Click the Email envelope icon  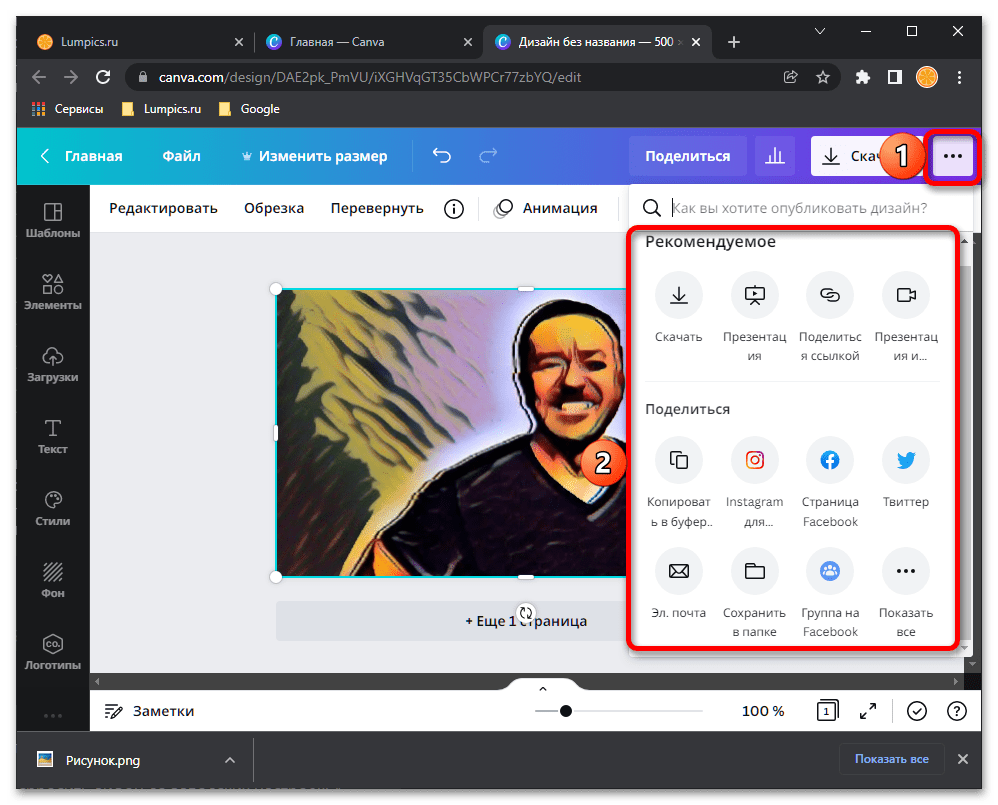[x=679, y=572]
